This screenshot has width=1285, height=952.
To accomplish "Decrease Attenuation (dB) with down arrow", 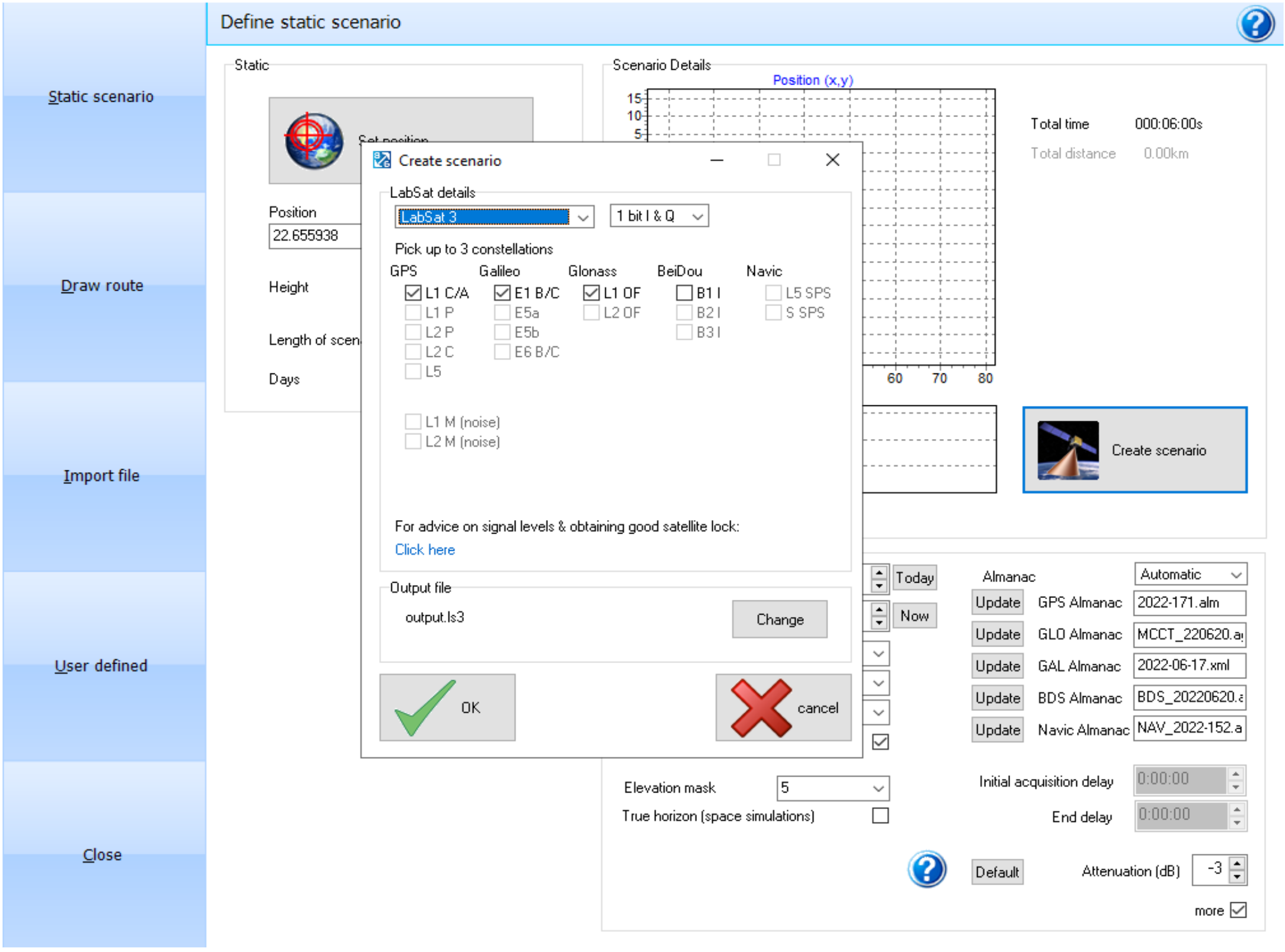I will coord(1237,877).
